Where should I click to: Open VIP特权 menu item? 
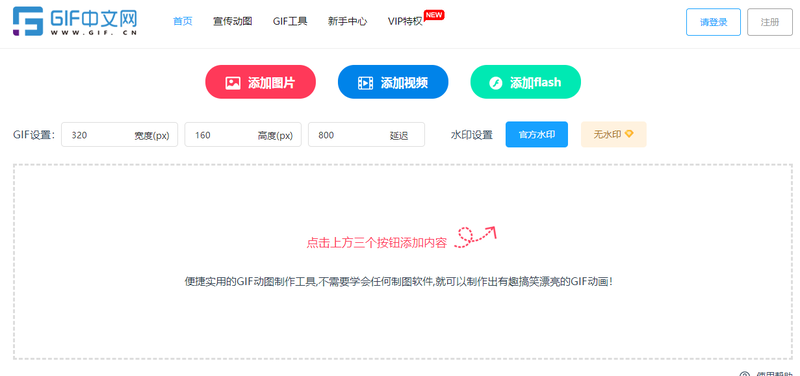[x=405, y=21]
